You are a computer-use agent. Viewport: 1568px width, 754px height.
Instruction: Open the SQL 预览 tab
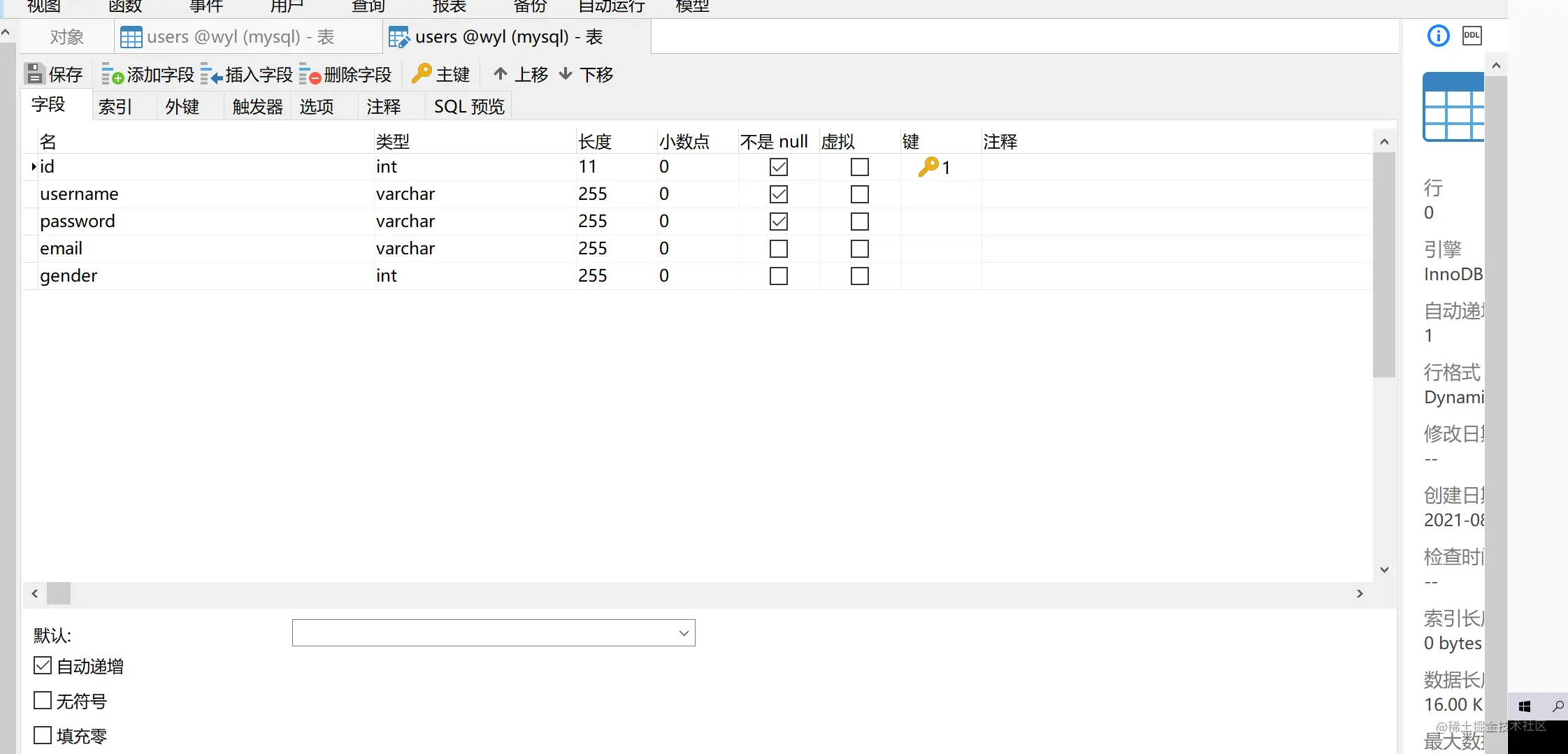click(469, 106)
